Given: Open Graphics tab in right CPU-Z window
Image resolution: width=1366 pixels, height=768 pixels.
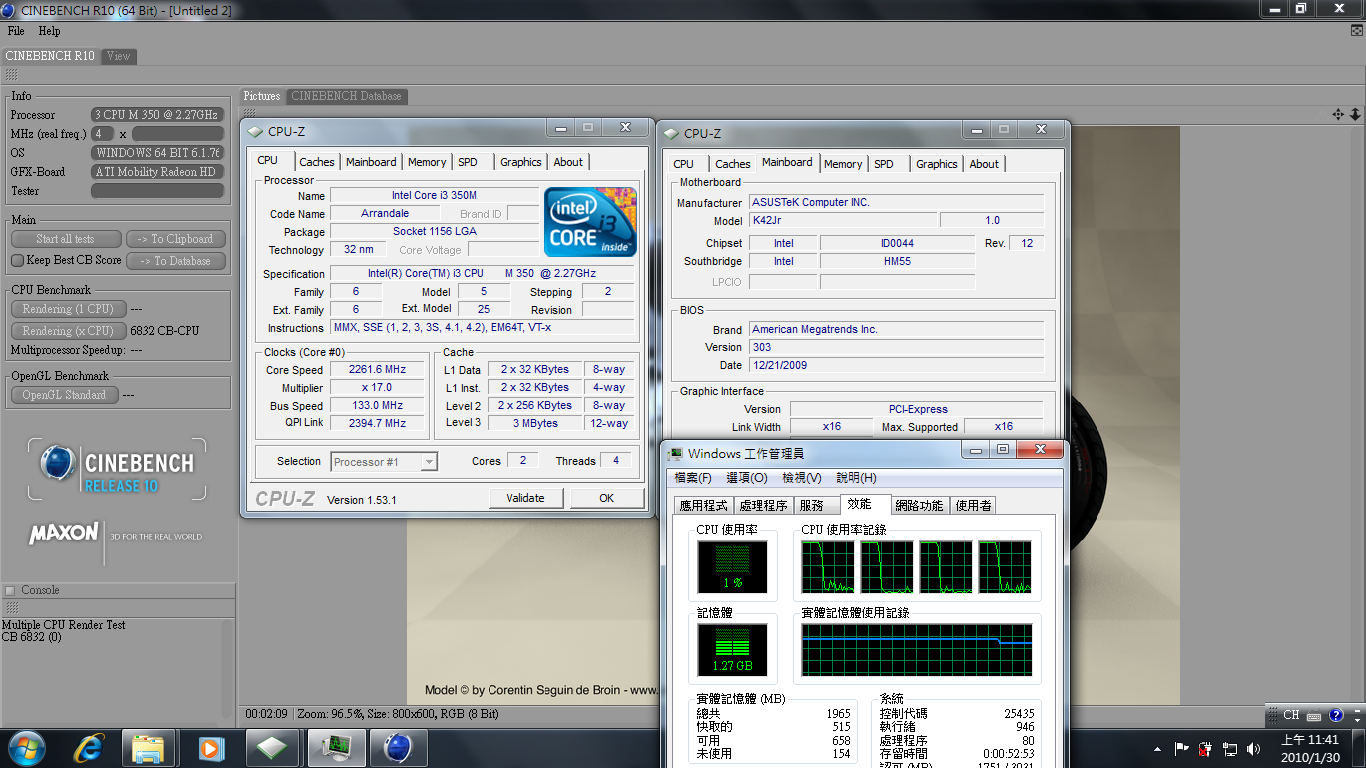Looking at the screenshot, I should click(937, 164).
